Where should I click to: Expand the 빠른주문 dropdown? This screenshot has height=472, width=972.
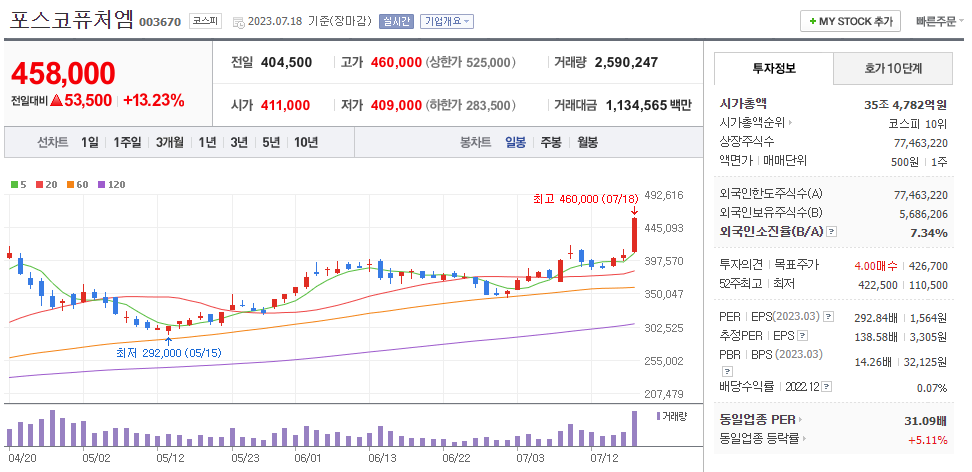tap(940, 21)
